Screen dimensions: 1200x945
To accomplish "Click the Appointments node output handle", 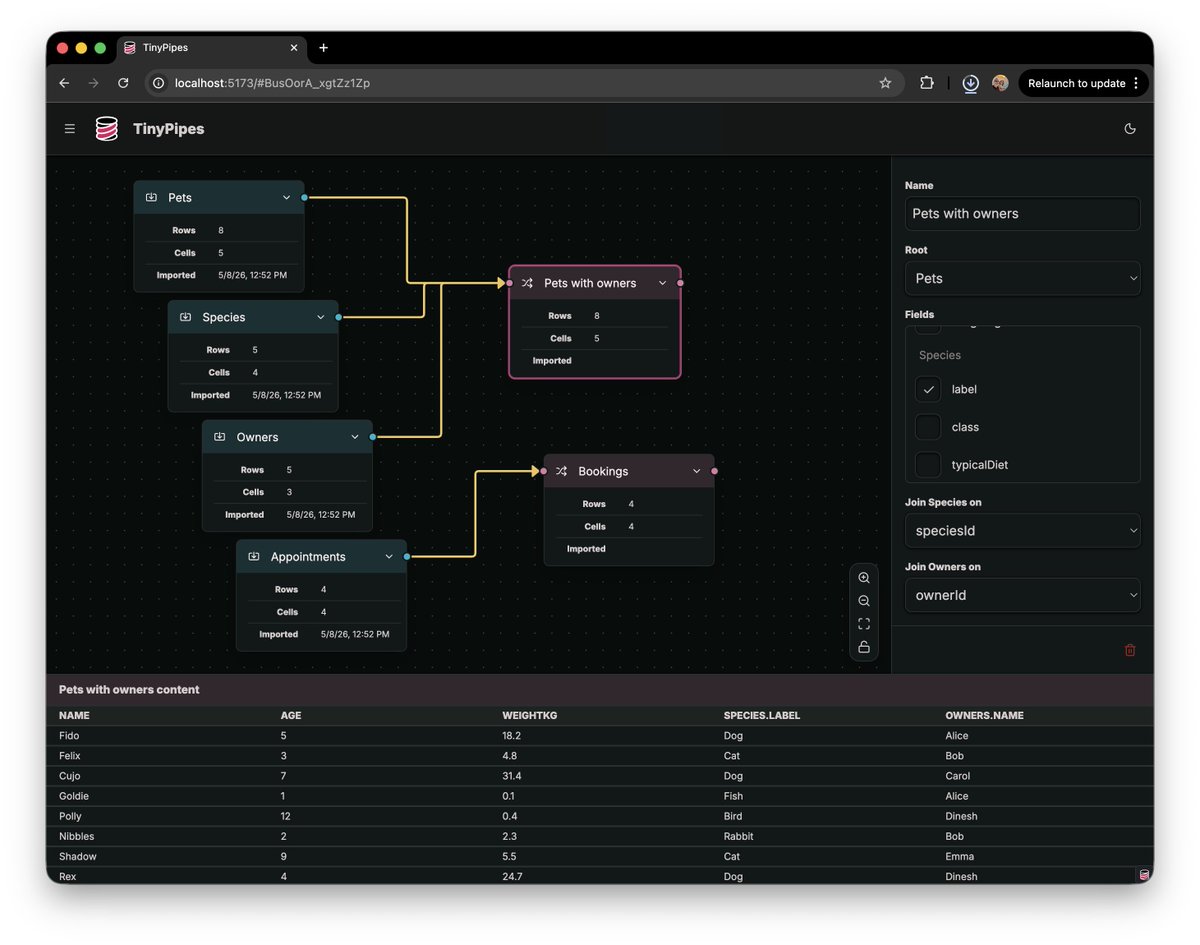I will pyautogui.click(x=407, y=557).
